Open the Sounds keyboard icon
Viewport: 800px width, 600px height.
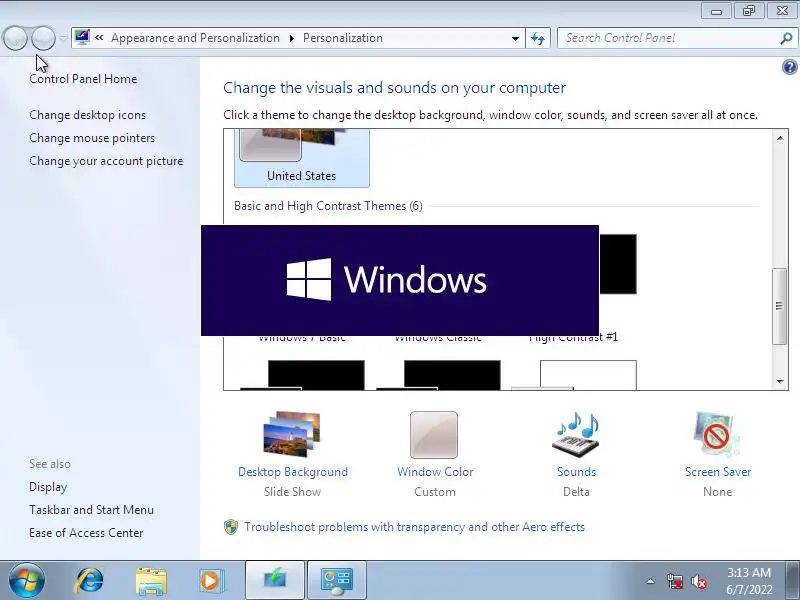[576, 434]
